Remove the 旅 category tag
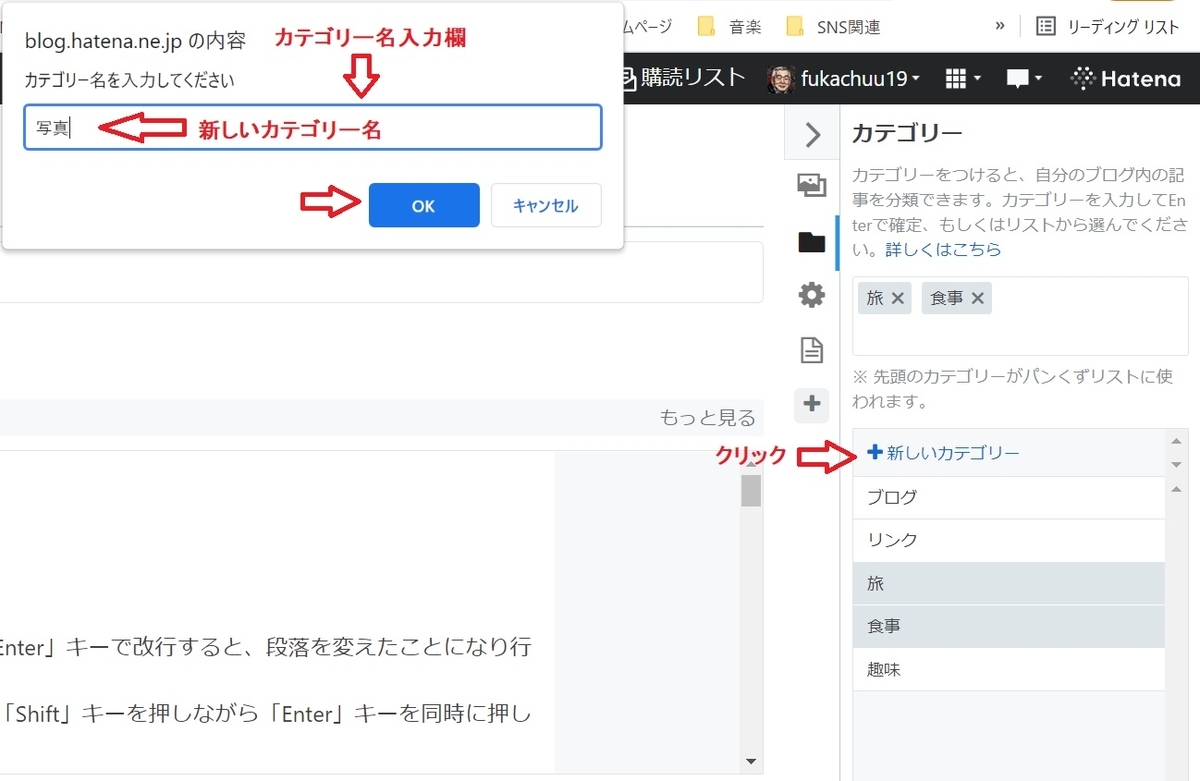The height and width of the screenshot is (781, 1200). point(900,297)
